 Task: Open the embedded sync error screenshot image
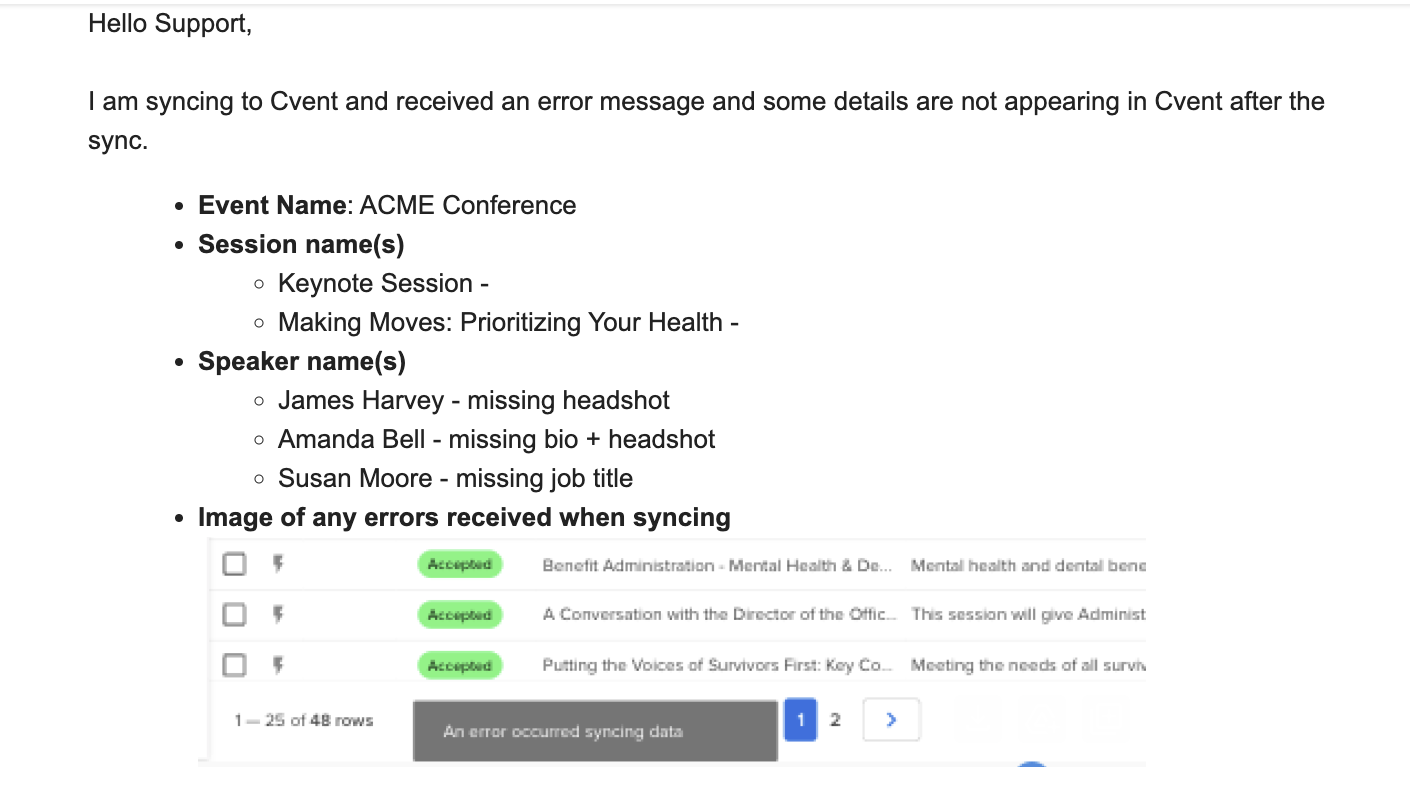[672, 651]
